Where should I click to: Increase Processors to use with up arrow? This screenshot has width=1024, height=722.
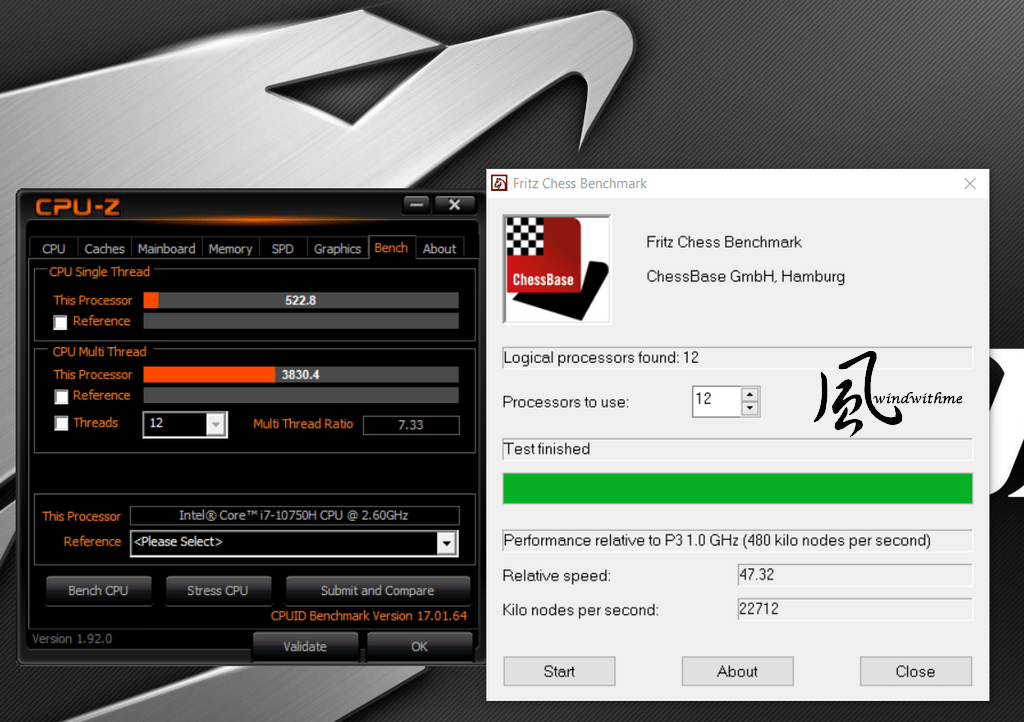click(x=750, y=394)
